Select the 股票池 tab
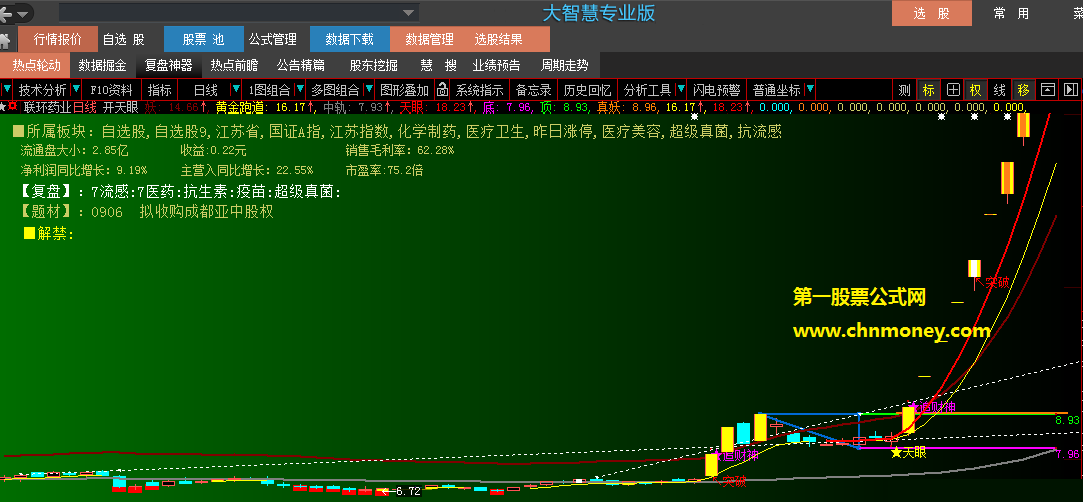The image size is (1083, 502). [204, 39]
